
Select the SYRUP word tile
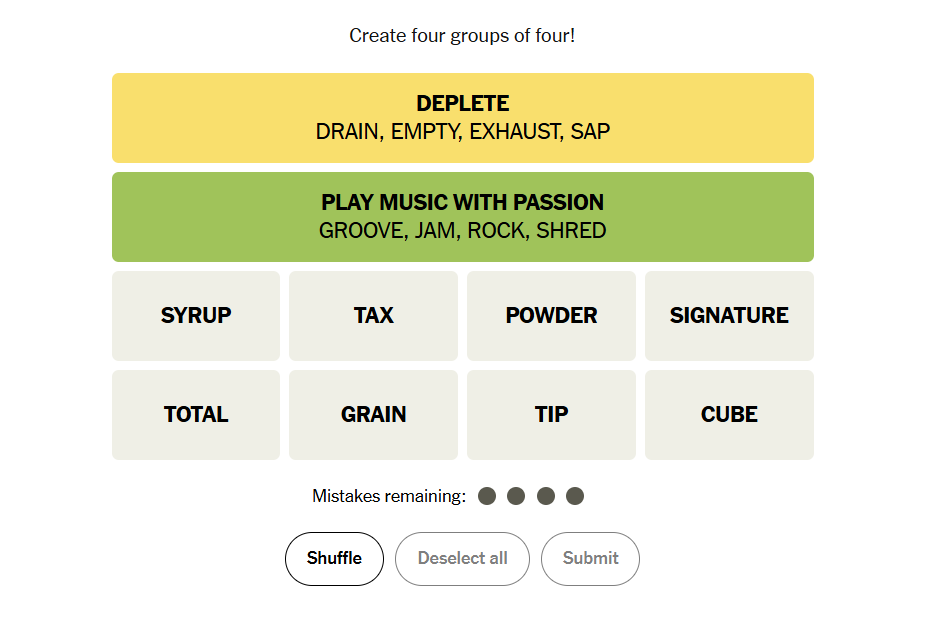point(196,315)
